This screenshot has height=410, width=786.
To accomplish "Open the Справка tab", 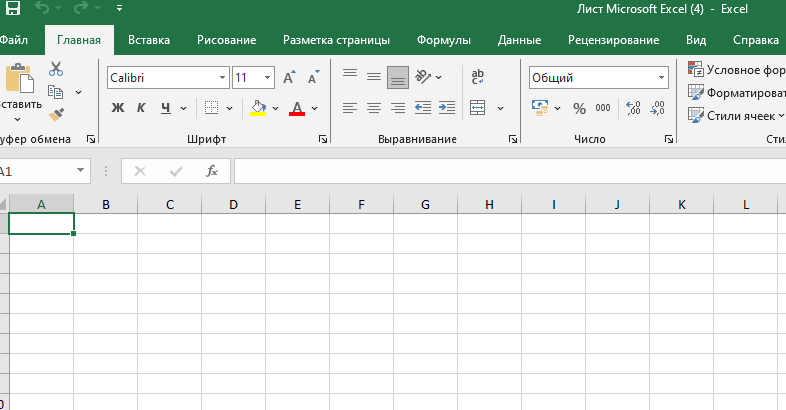I will point(756,40).
